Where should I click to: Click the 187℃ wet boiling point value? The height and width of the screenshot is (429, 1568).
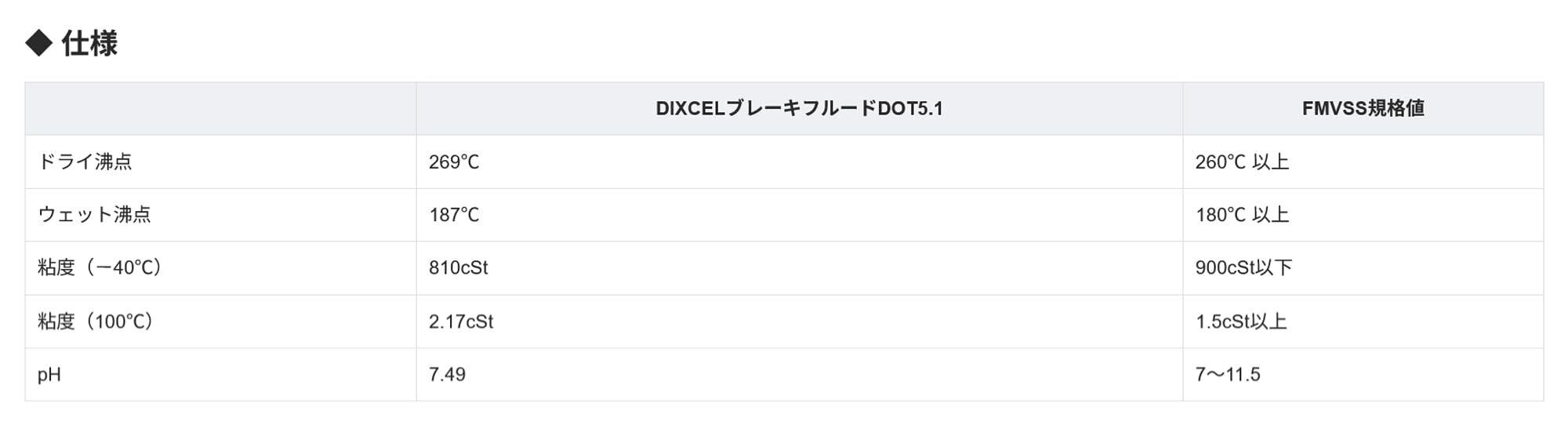click(x=454, y=215)
